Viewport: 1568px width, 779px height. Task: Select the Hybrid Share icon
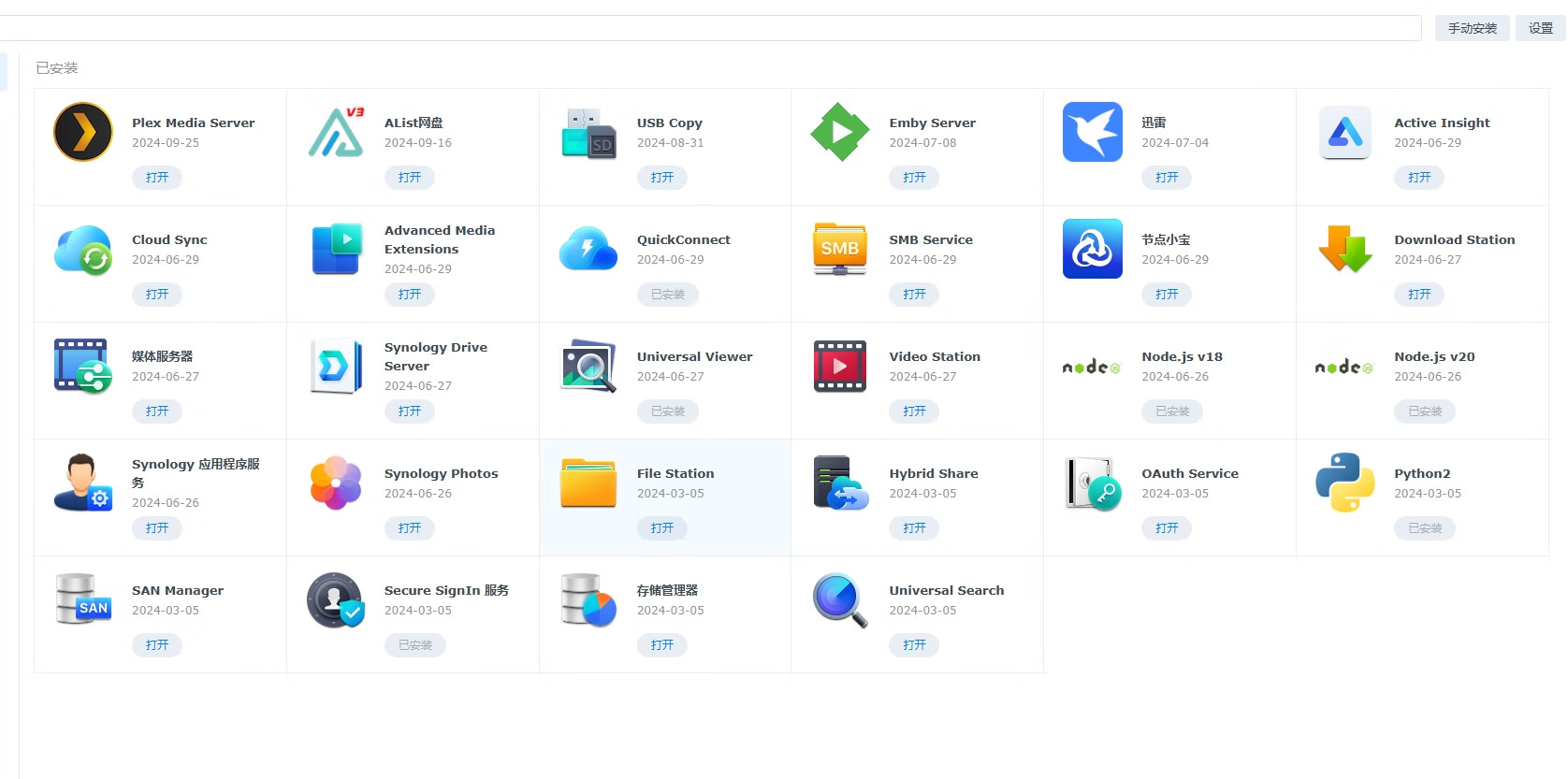pyautogui.click(x=840, y=483)
